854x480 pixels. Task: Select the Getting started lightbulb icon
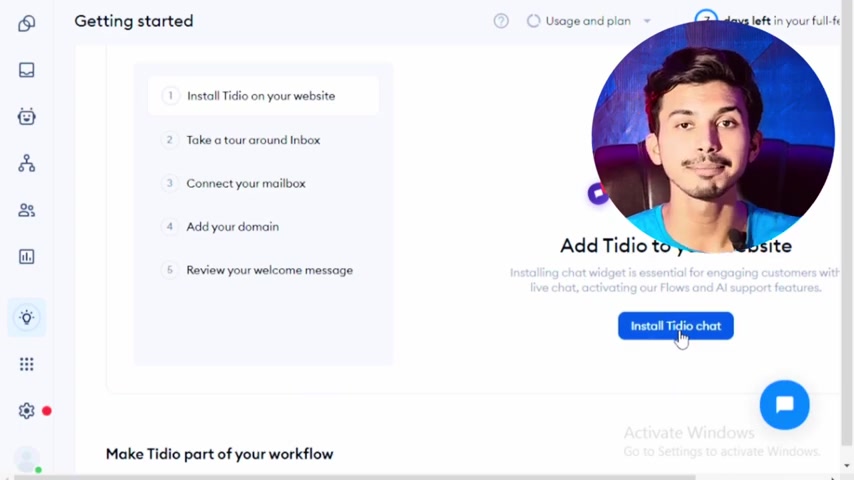pos(26,317)
